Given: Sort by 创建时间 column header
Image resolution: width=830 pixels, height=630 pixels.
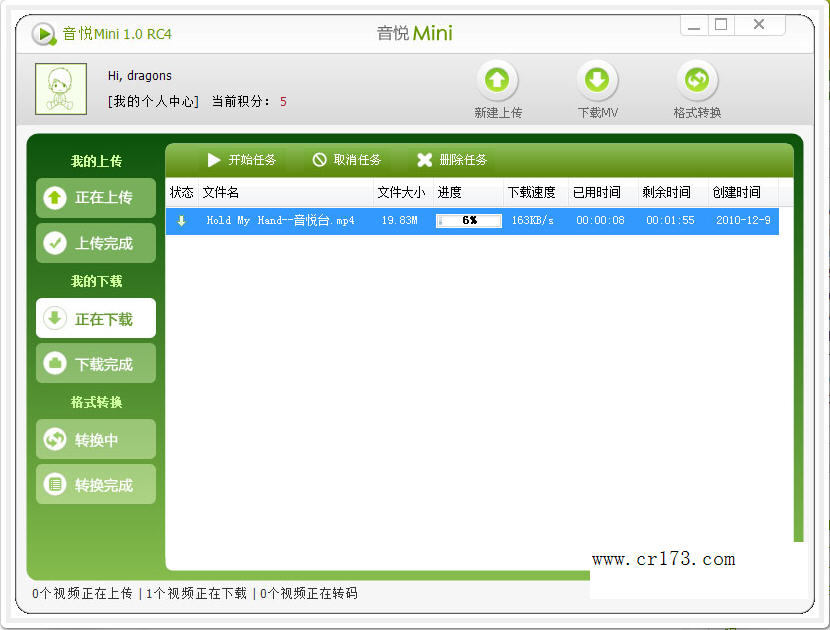Looking at the screenshot, I should (743, 192).
